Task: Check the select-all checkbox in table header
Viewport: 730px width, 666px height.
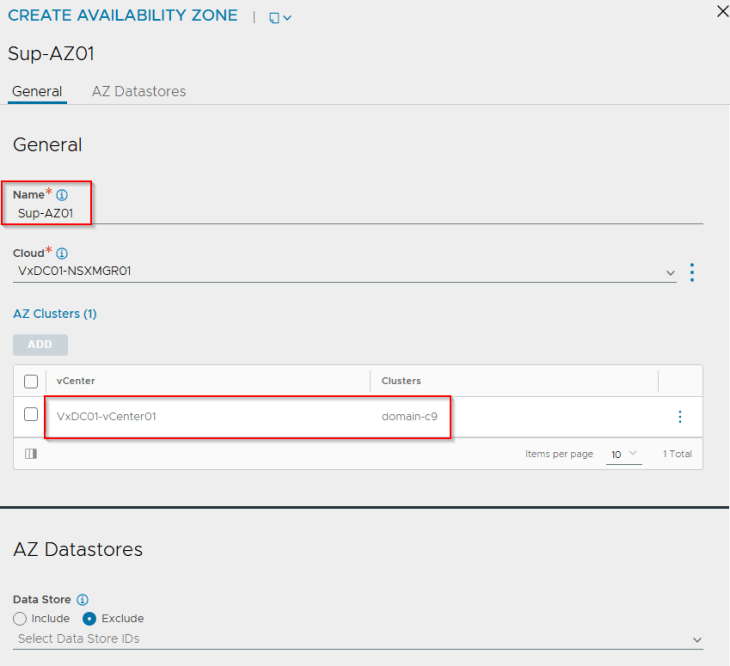Action: [x=31, y=381]
